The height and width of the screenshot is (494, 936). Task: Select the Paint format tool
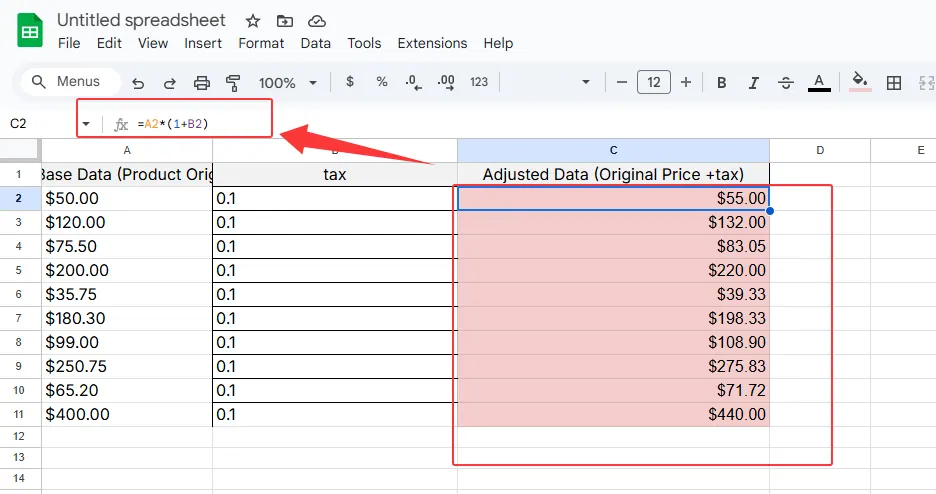[x=234, y=83]
